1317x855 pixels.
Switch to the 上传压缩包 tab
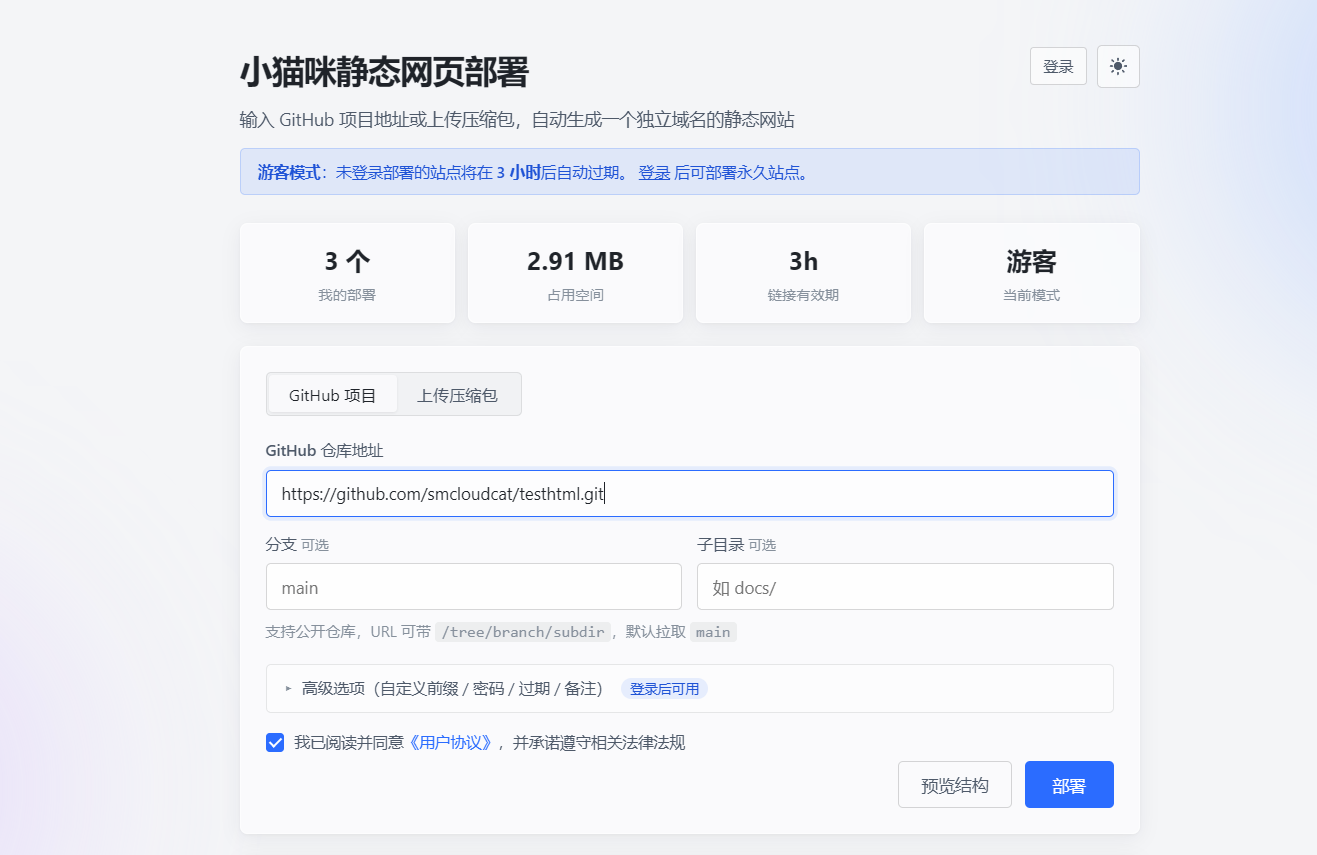pyautogui.click(x=457, y=394)
